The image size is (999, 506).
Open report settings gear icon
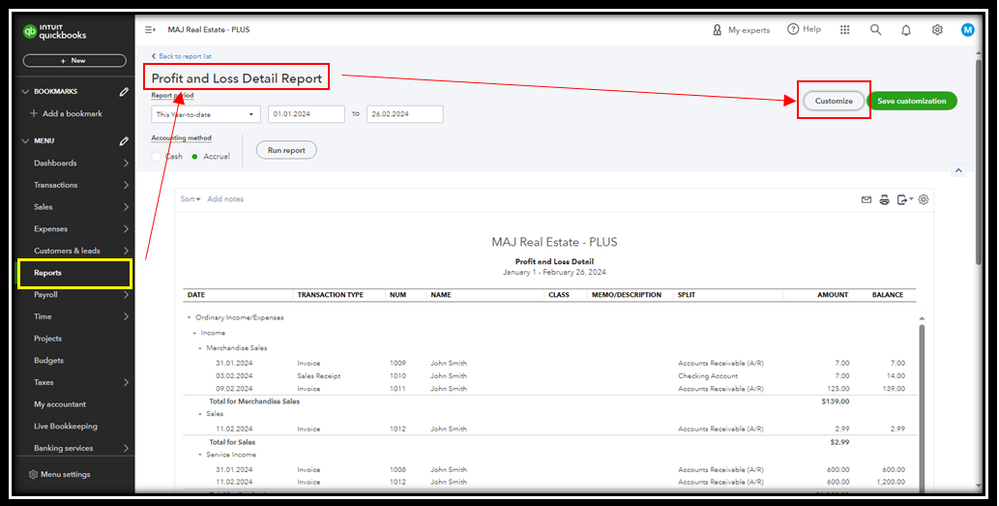pyautogui.click(x=923, y=199)
